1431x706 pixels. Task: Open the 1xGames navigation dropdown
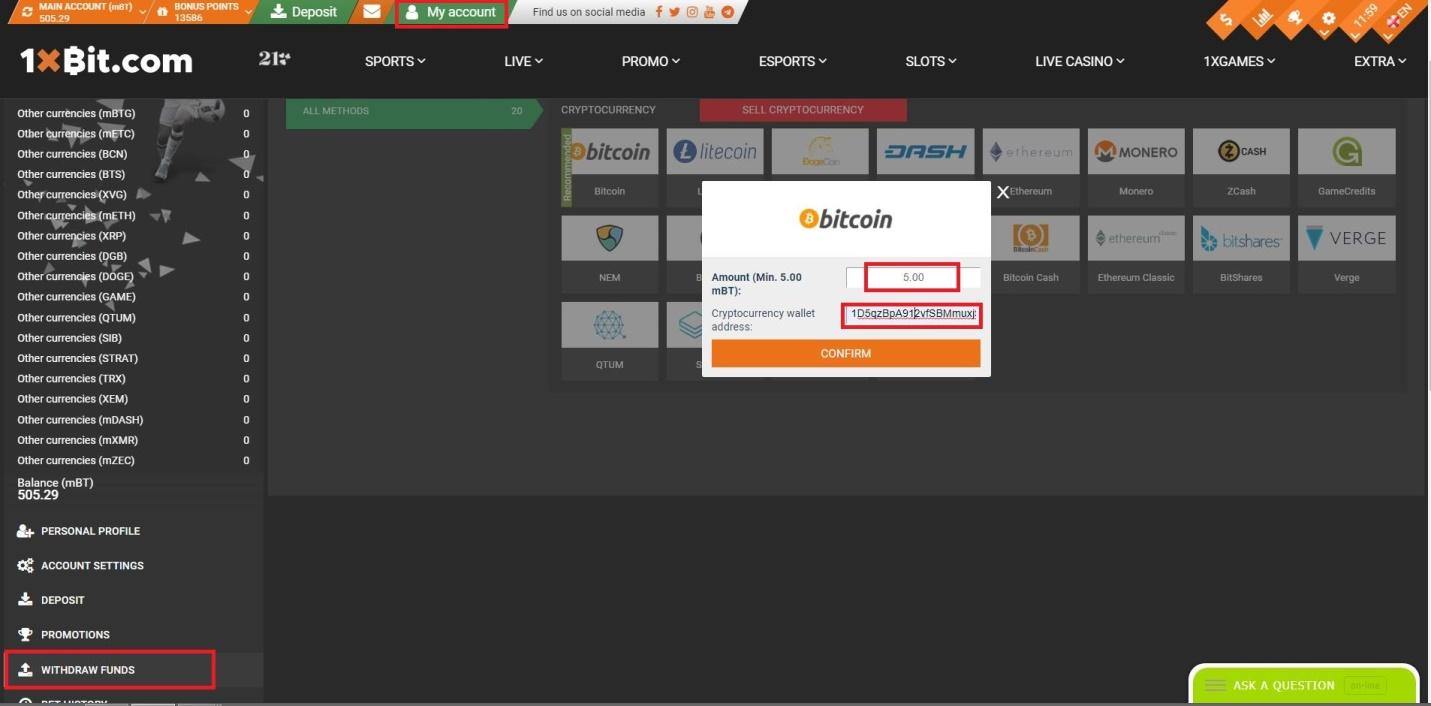[1240, 61]
